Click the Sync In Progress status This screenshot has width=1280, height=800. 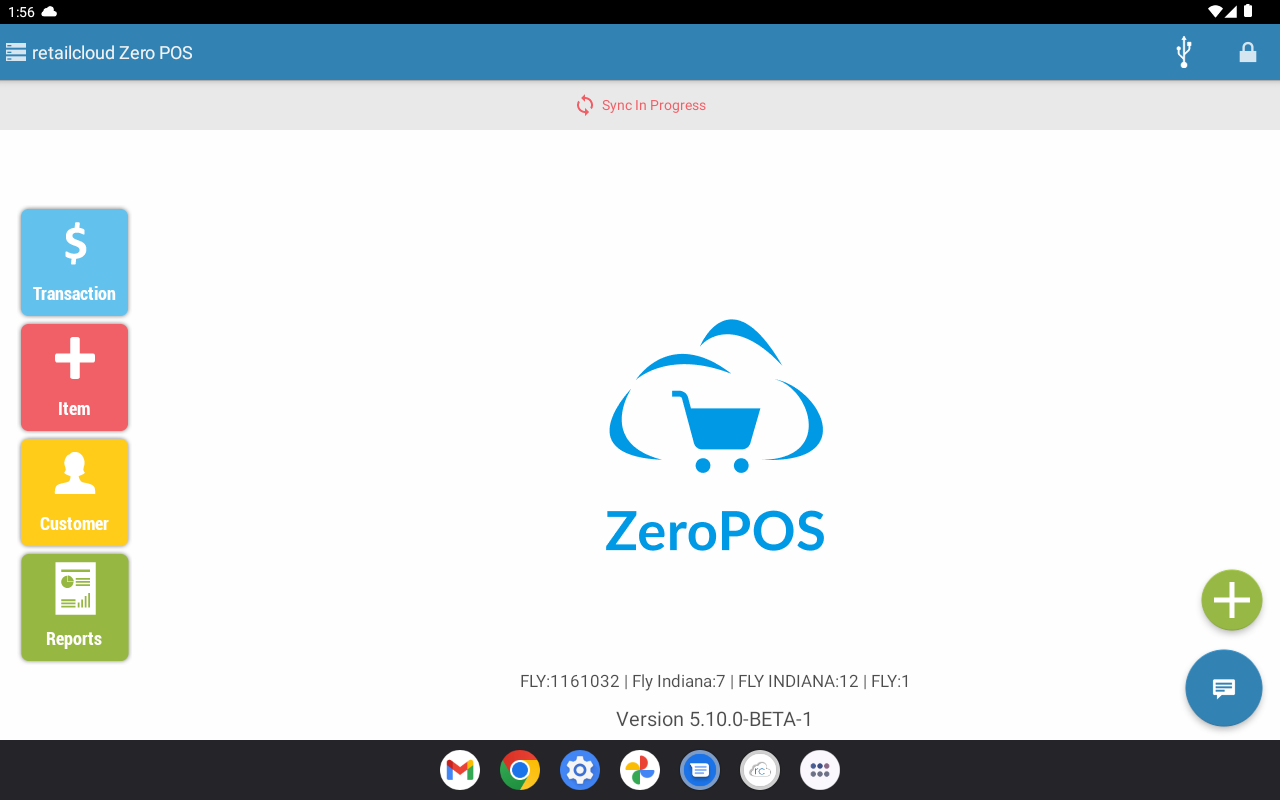coord(640,105)
